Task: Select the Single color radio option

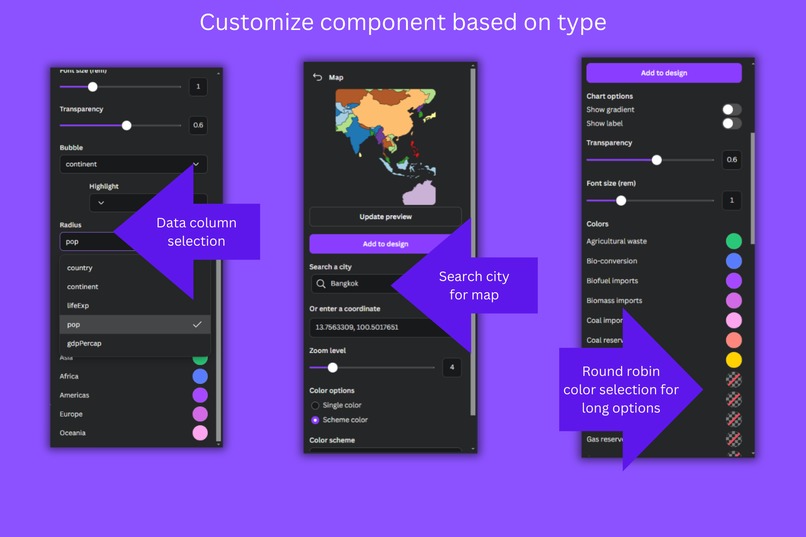Action: tap(315, 405)
